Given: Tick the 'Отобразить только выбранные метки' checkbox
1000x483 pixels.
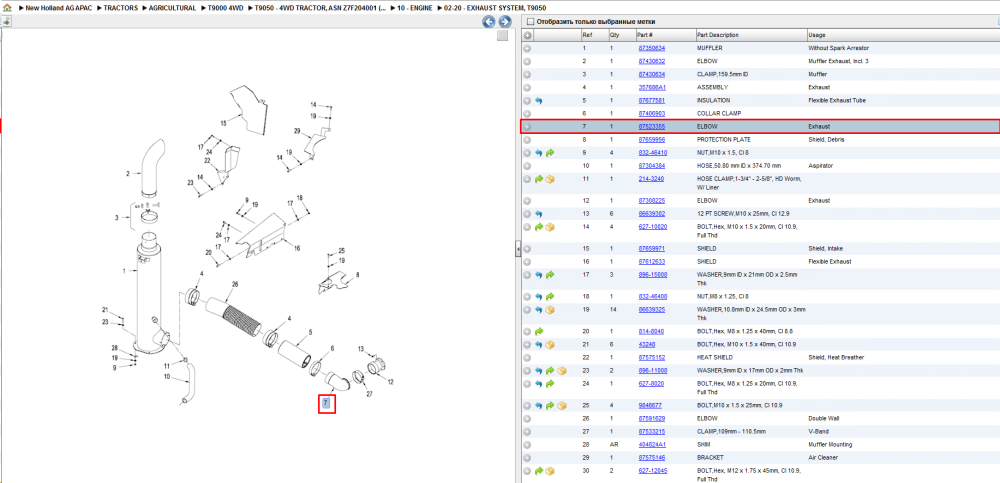Looking at the screenshot, I should (531, 22).
